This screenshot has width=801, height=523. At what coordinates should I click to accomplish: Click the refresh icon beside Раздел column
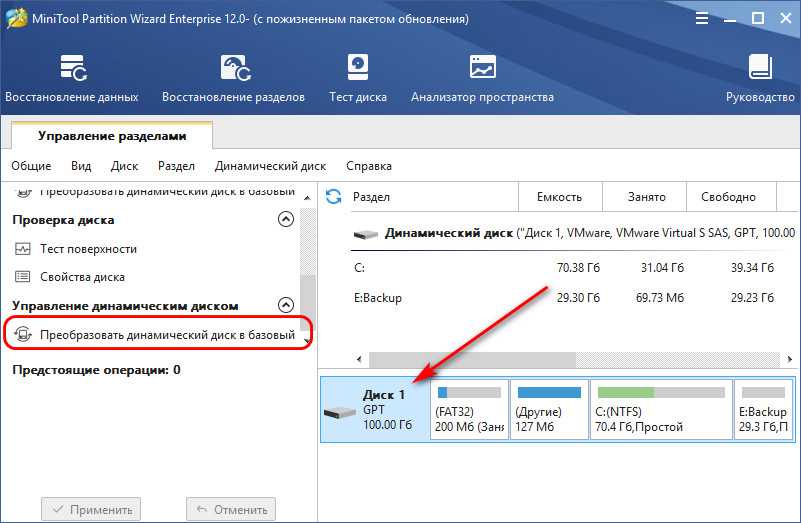click(x=334, y=197)
